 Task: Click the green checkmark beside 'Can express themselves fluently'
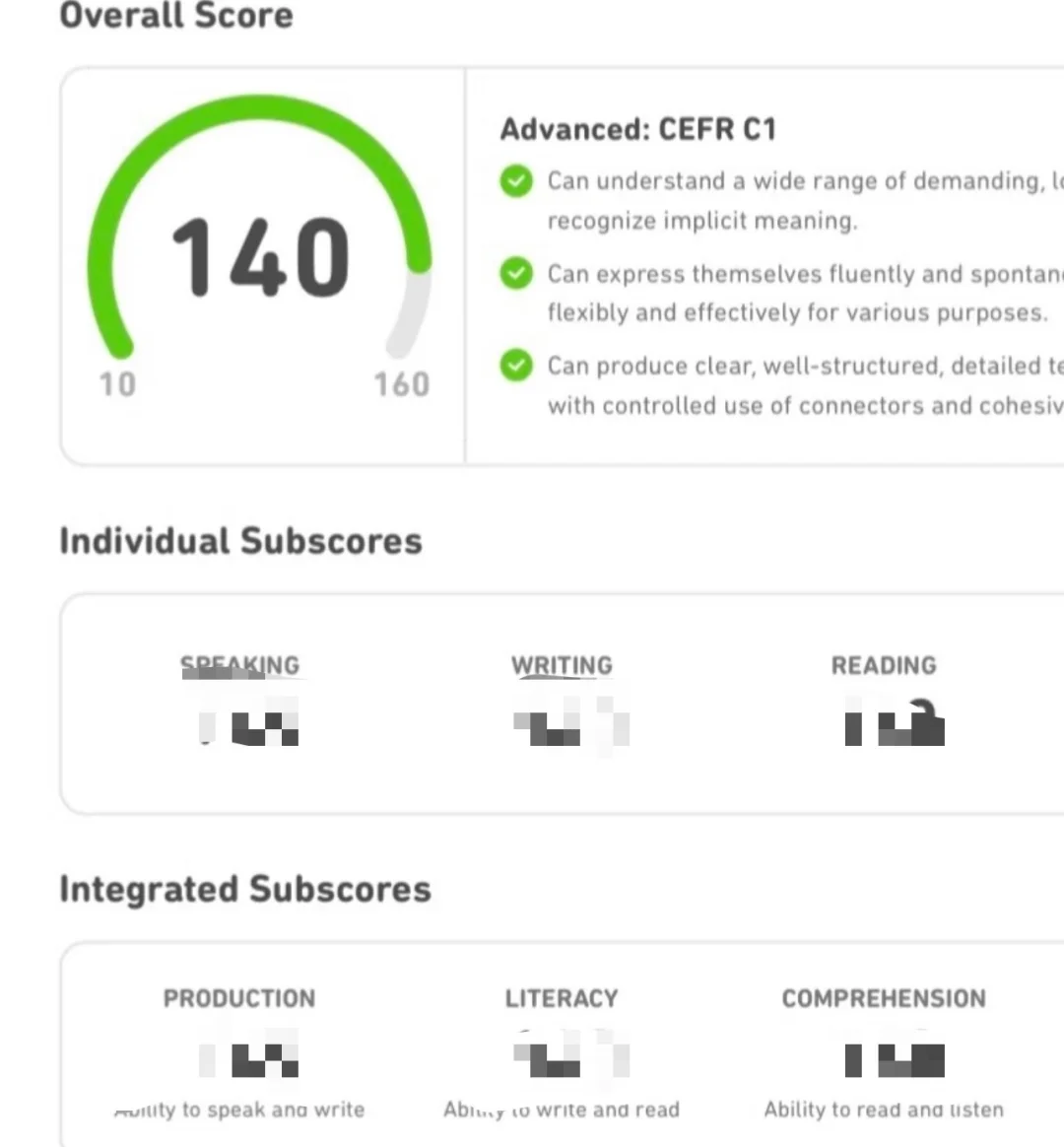[516, 273]
